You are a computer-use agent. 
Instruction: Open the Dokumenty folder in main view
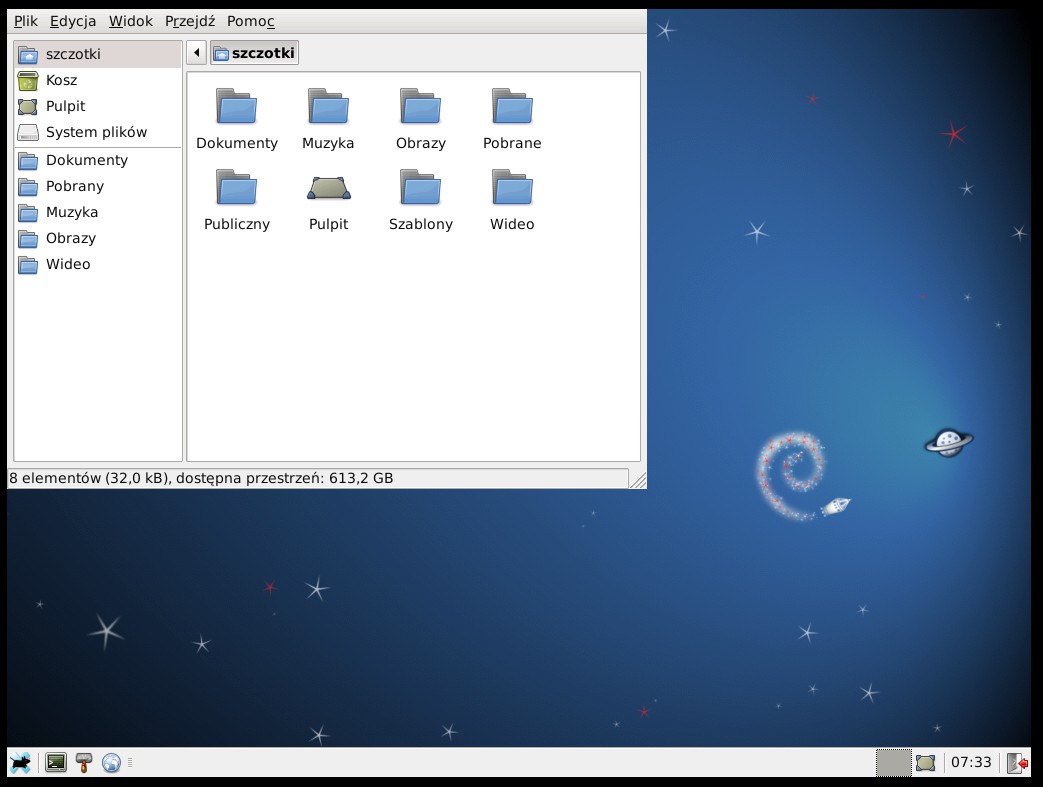coord(237,107)
